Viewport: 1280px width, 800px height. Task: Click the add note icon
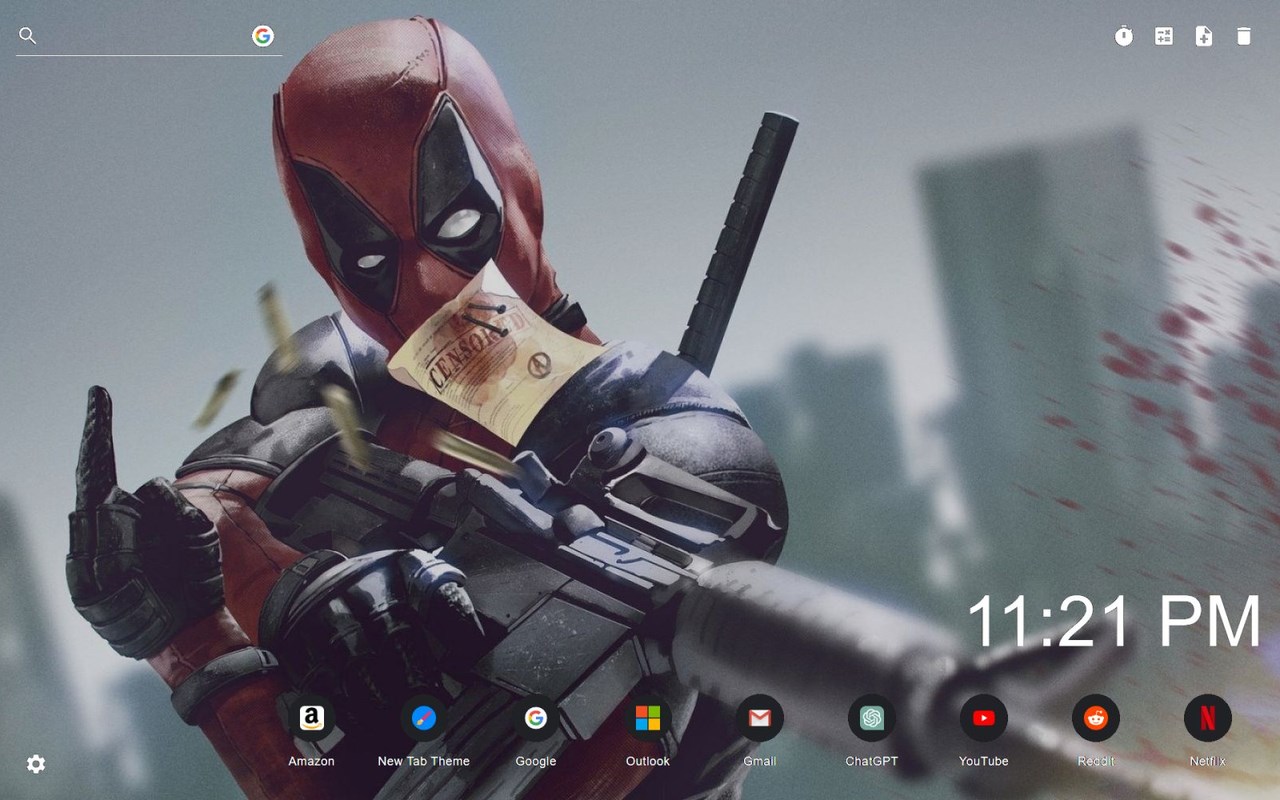pos(1204,36)
